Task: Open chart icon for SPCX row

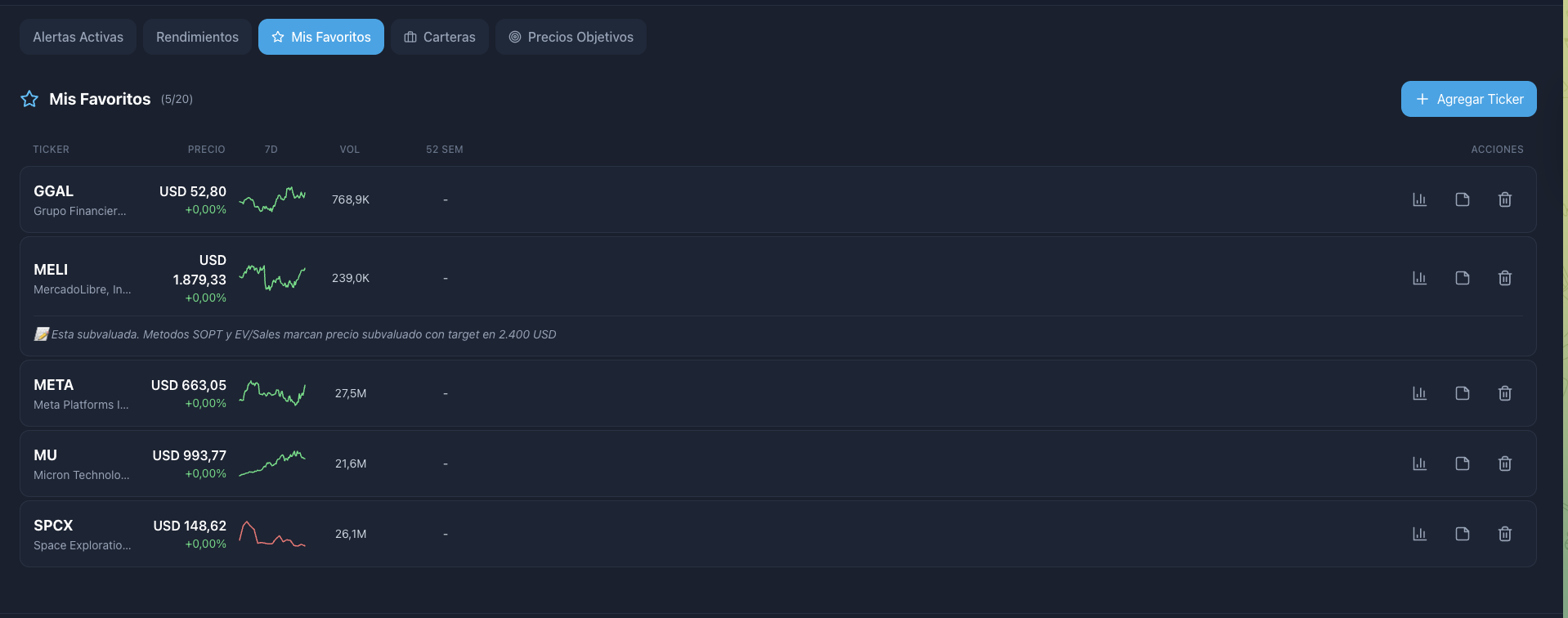Action: [x=1419, y=534]
